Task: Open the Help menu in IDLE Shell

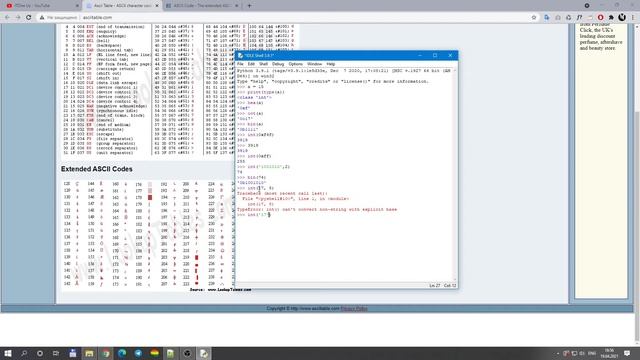Action: click(x=331, y=64)
